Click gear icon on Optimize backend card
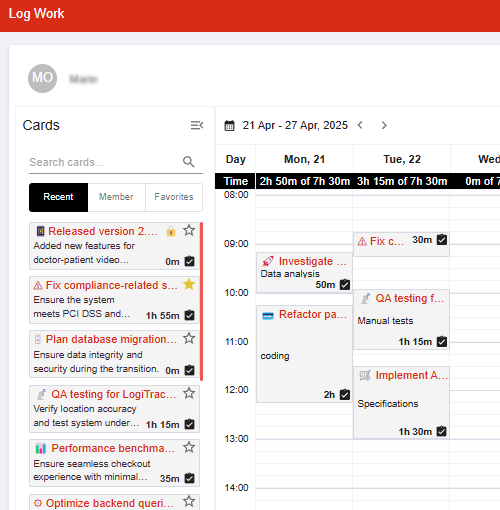500x510 pixels. tap(38, 503)
